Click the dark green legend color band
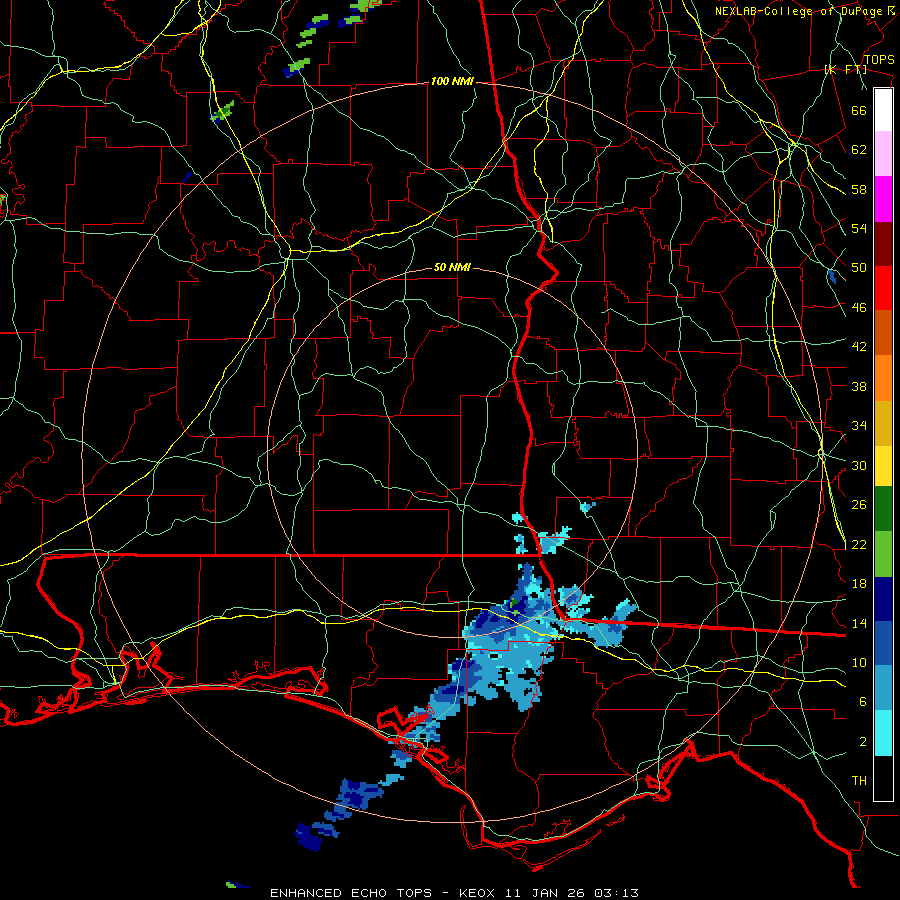The height and width of the screenshot is (900, 900). [883, 509]
